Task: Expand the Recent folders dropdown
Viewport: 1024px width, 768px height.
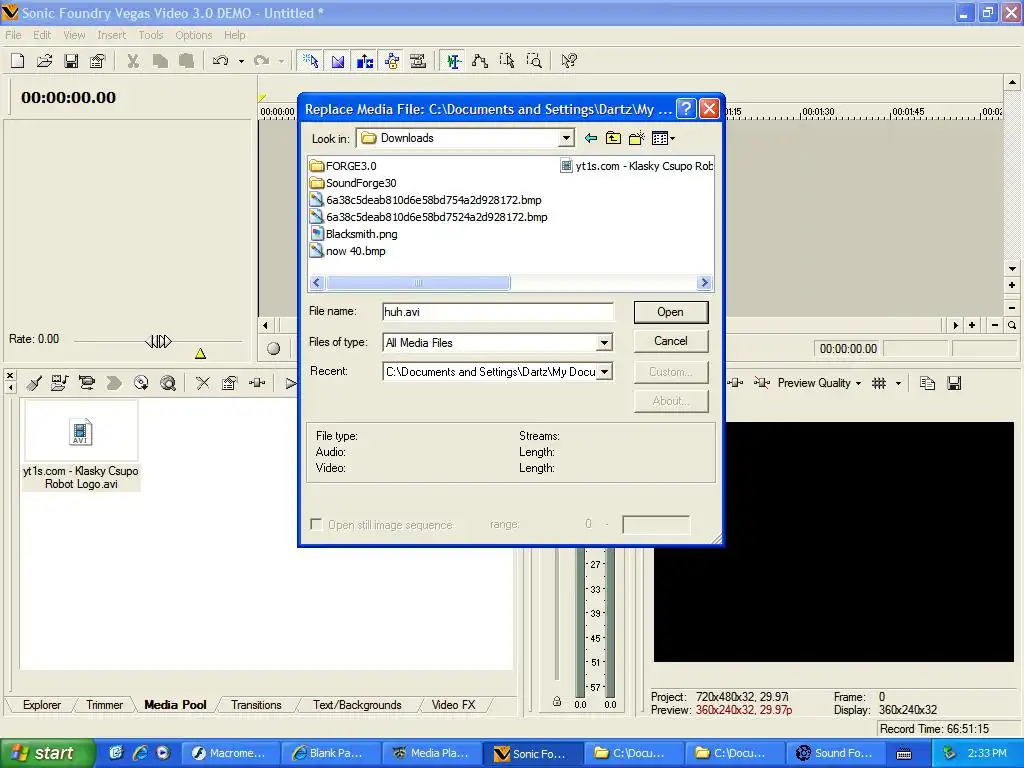Action: (x=605, y=372)
